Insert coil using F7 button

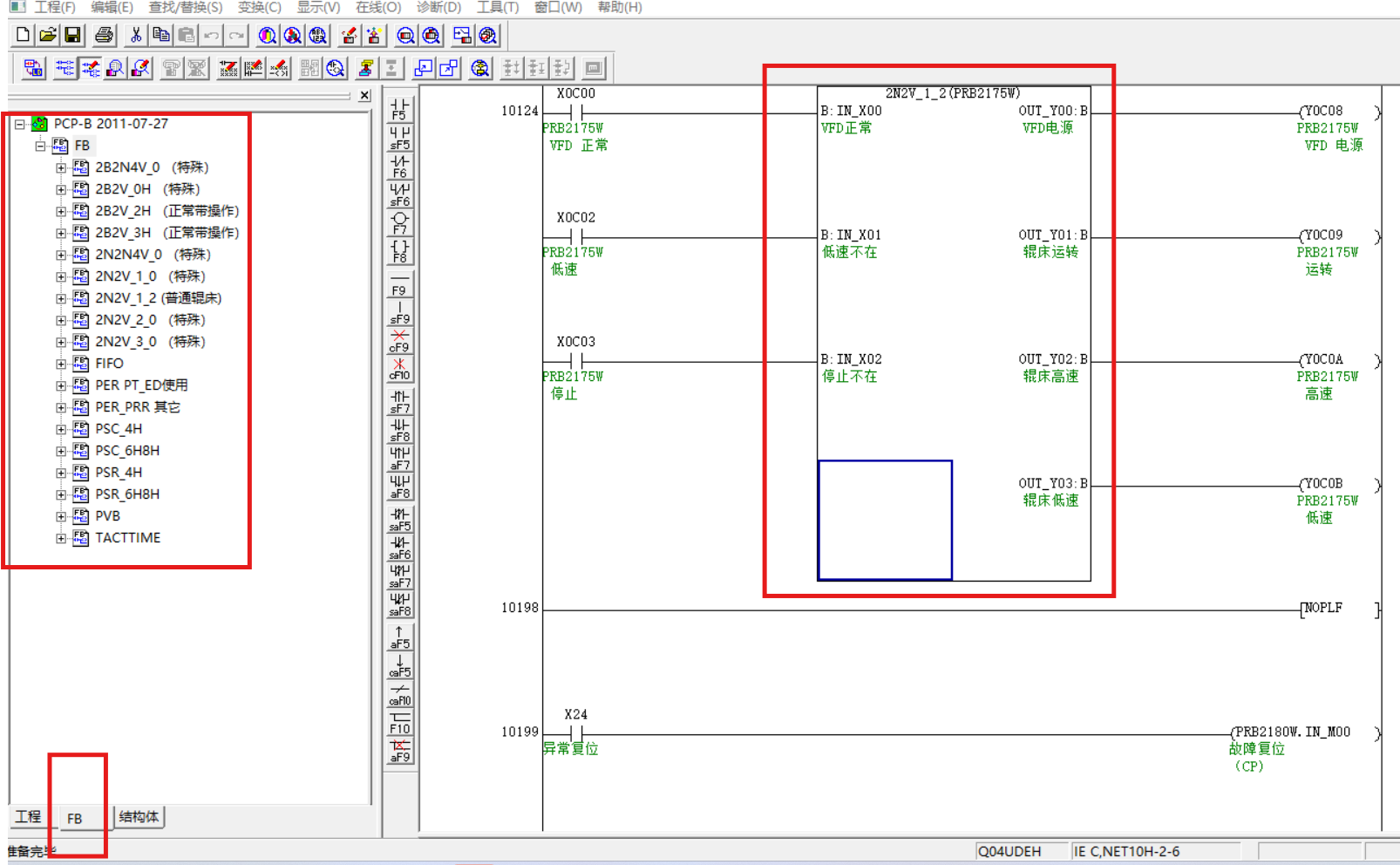click(x=399, y=223)
